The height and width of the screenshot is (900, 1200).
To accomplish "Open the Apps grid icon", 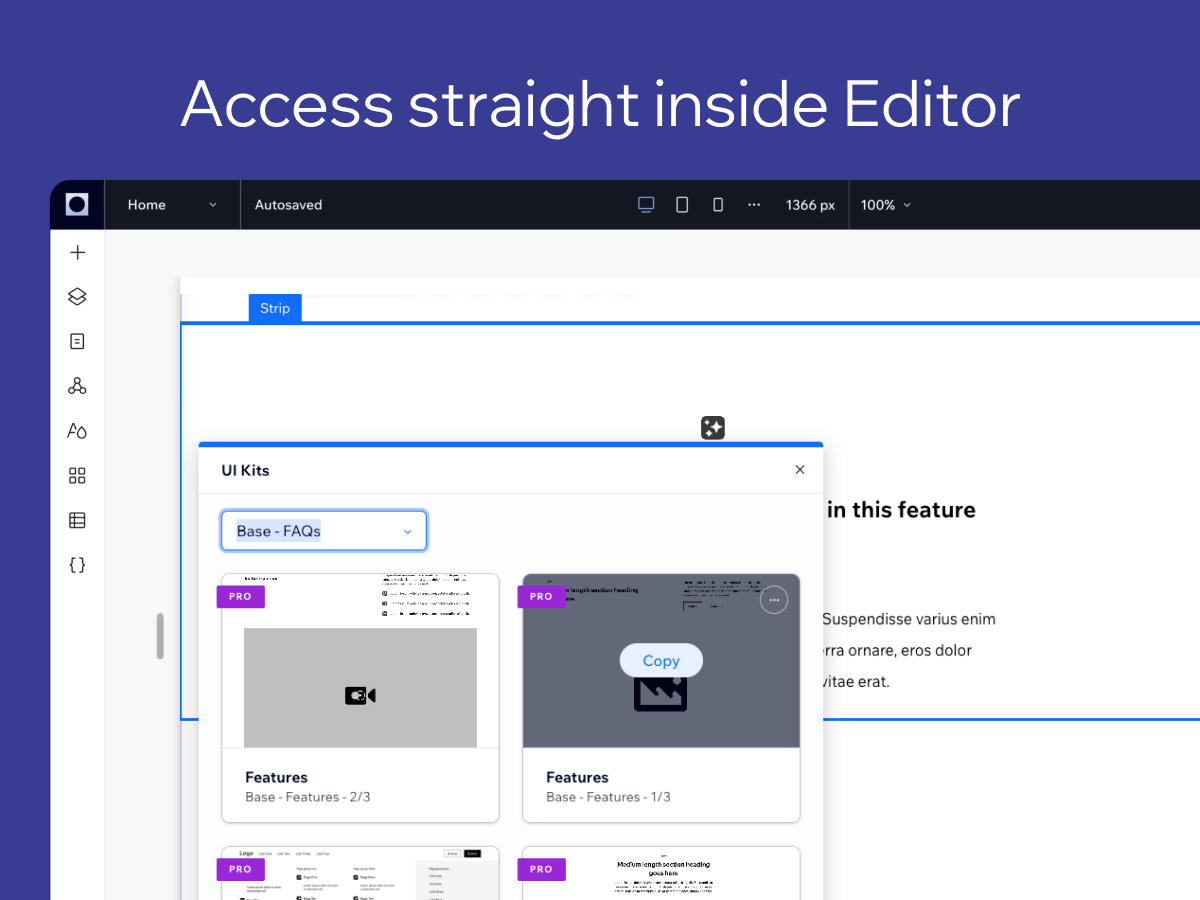I will (x=77, y=475).
